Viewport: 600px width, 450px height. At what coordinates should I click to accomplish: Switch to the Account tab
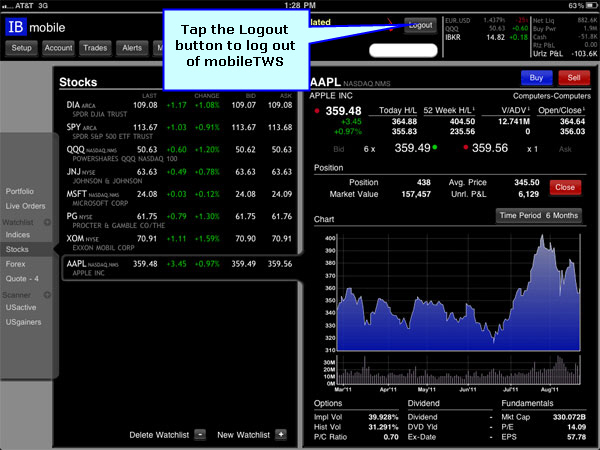coord(58,48)
